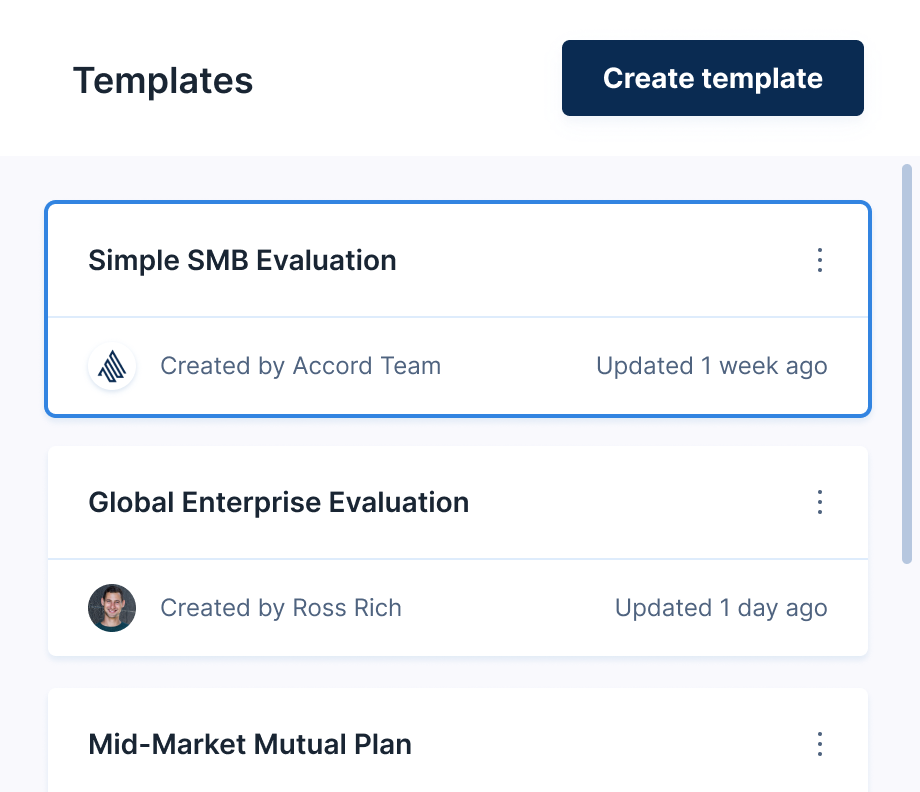
Task: Click the "Created by Ross Rich" label
Action: [280, 608]
